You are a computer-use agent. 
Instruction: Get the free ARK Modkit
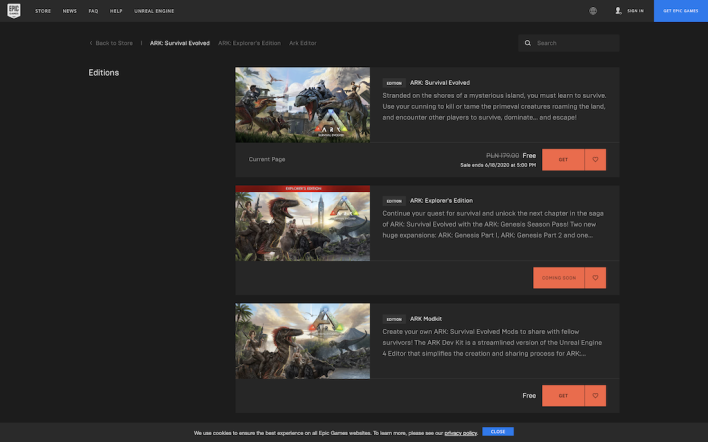563,395
